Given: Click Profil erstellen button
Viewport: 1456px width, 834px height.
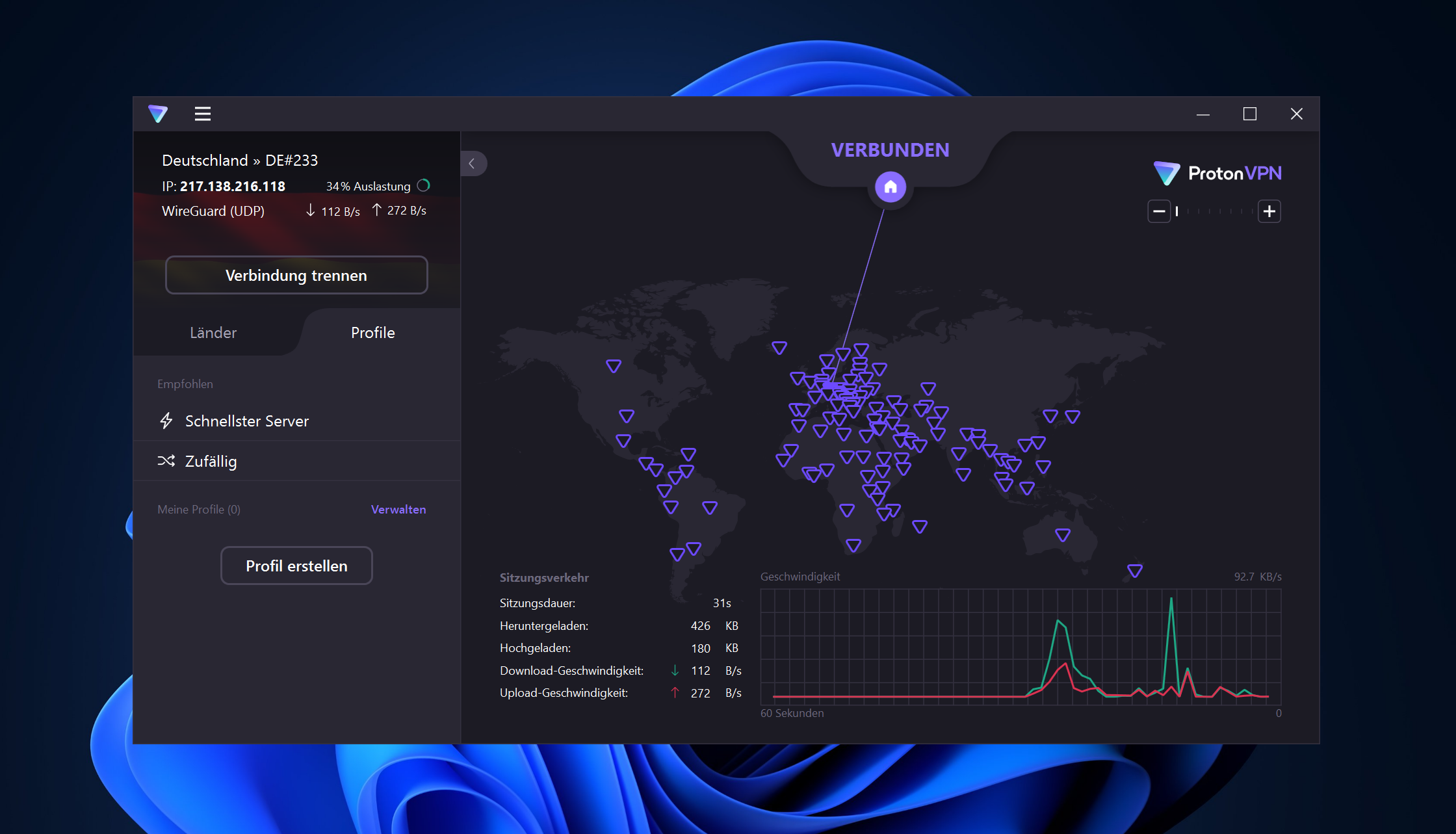Looking at the screenshot, I should [x=296, y=566].
